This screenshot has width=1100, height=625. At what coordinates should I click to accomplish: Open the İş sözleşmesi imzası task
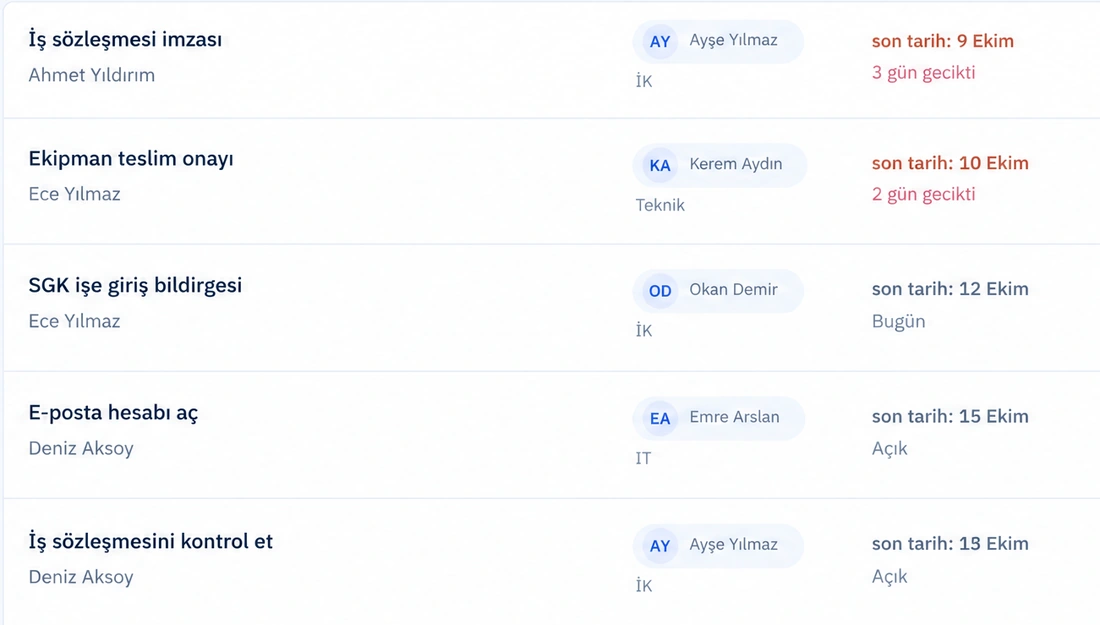coord(125,39)
